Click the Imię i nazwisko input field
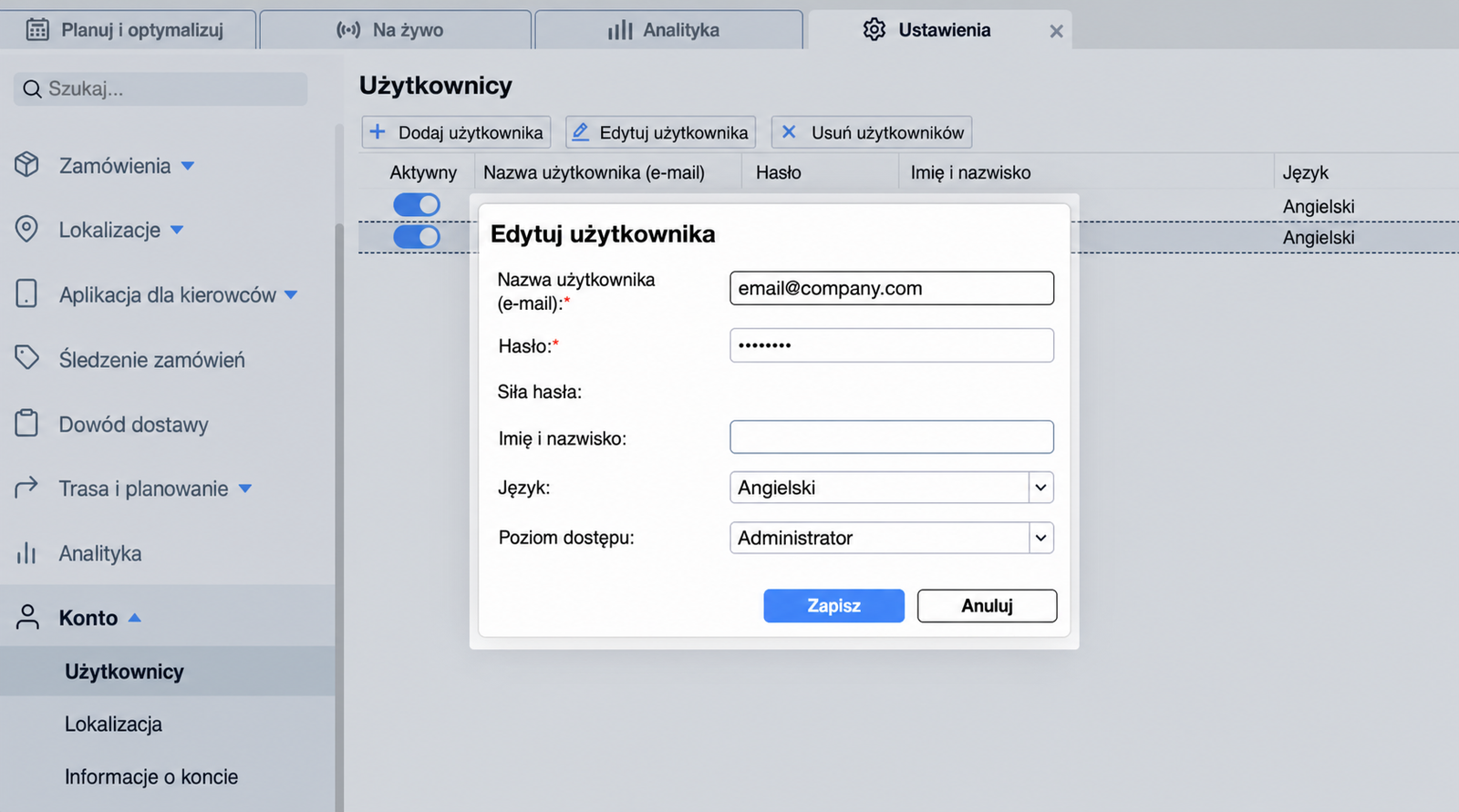 [892, 437]
